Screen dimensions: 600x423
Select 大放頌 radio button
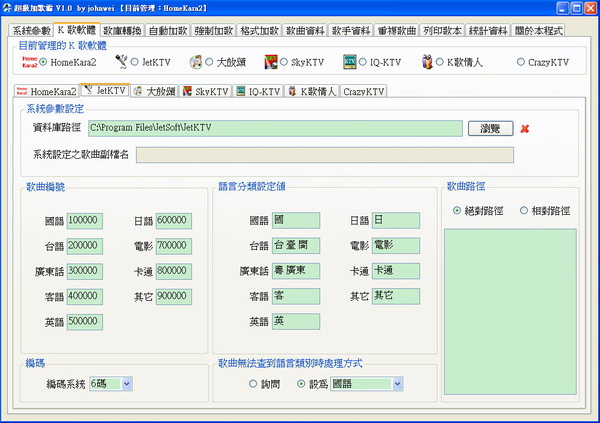pyautogui.click(x=209, y=62)
